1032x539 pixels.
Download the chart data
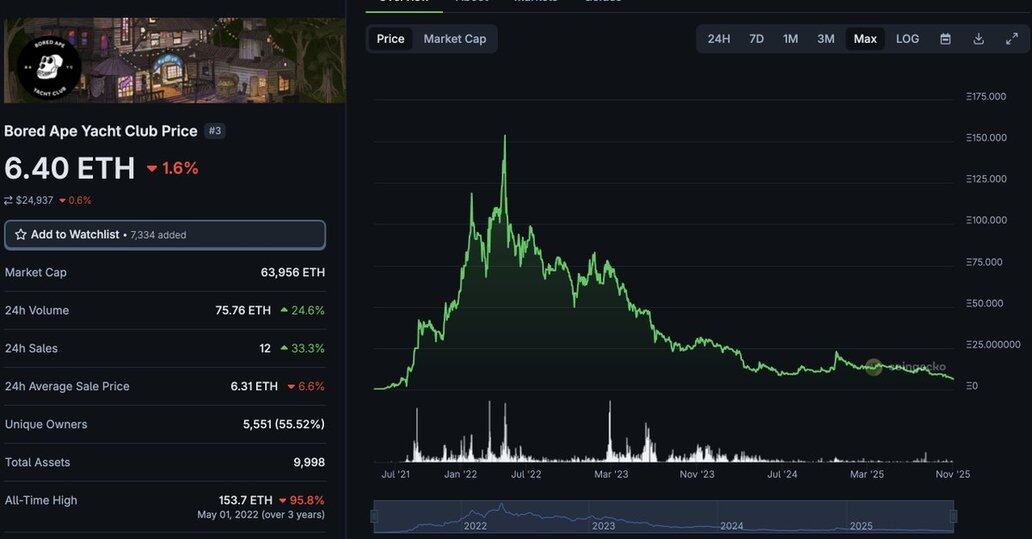click(x=979, y=39)
